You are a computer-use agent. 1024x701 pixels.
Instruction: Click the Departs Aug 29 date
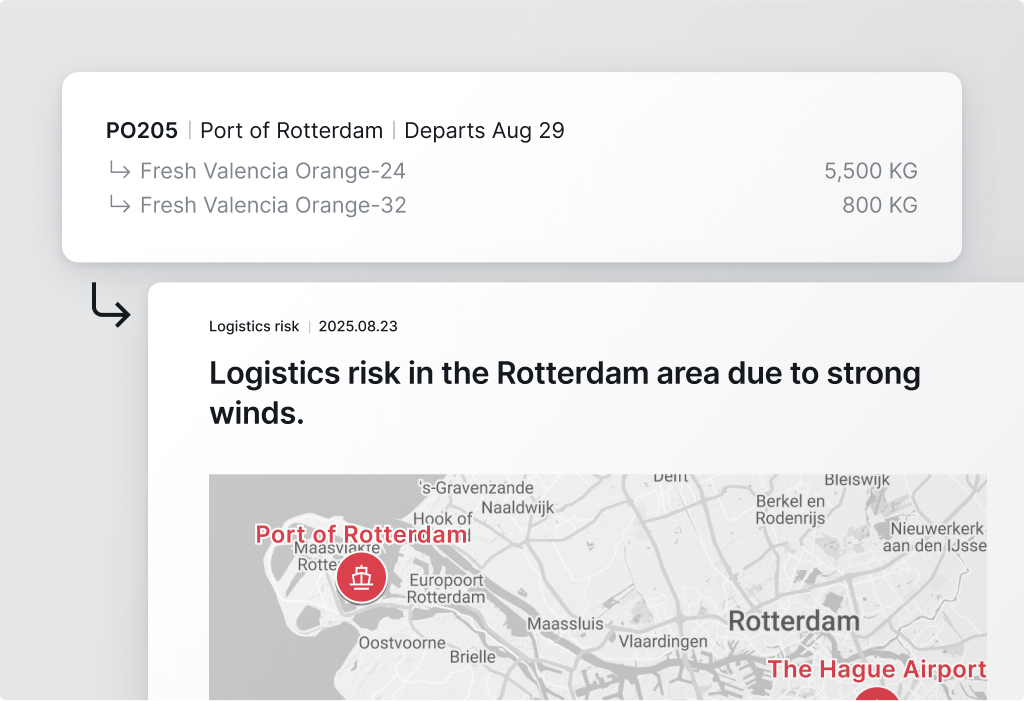484,130
